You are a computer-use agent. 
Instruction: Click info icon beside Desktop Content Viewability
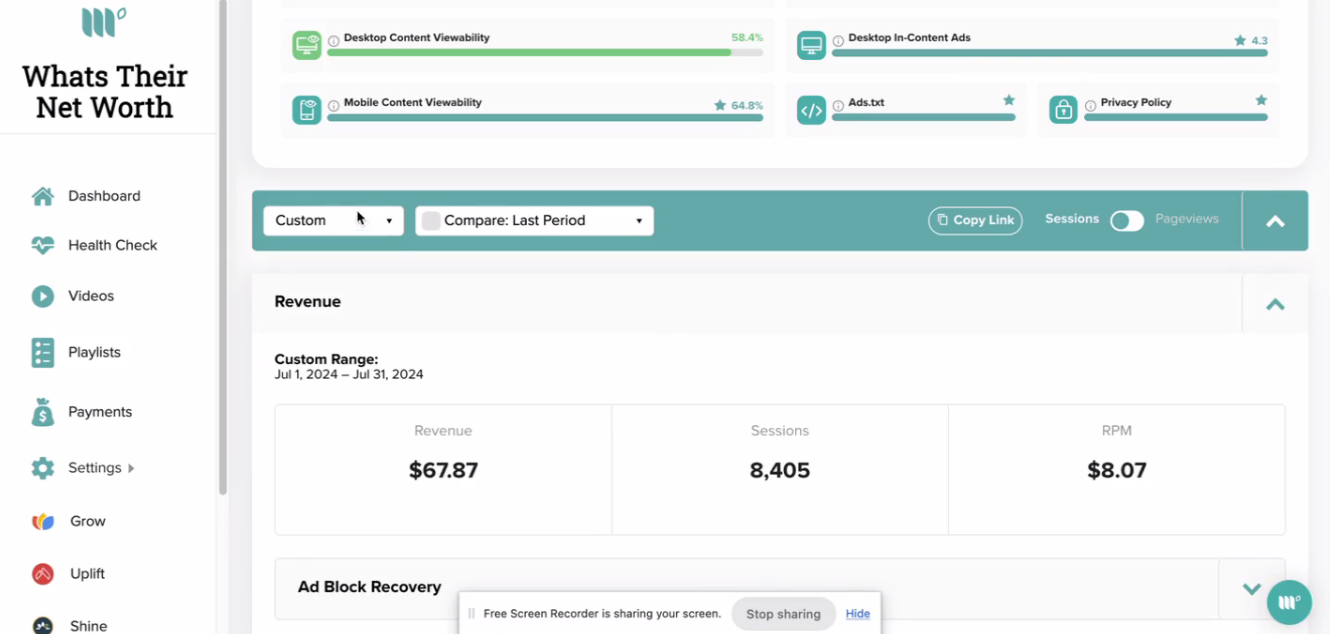334,41
